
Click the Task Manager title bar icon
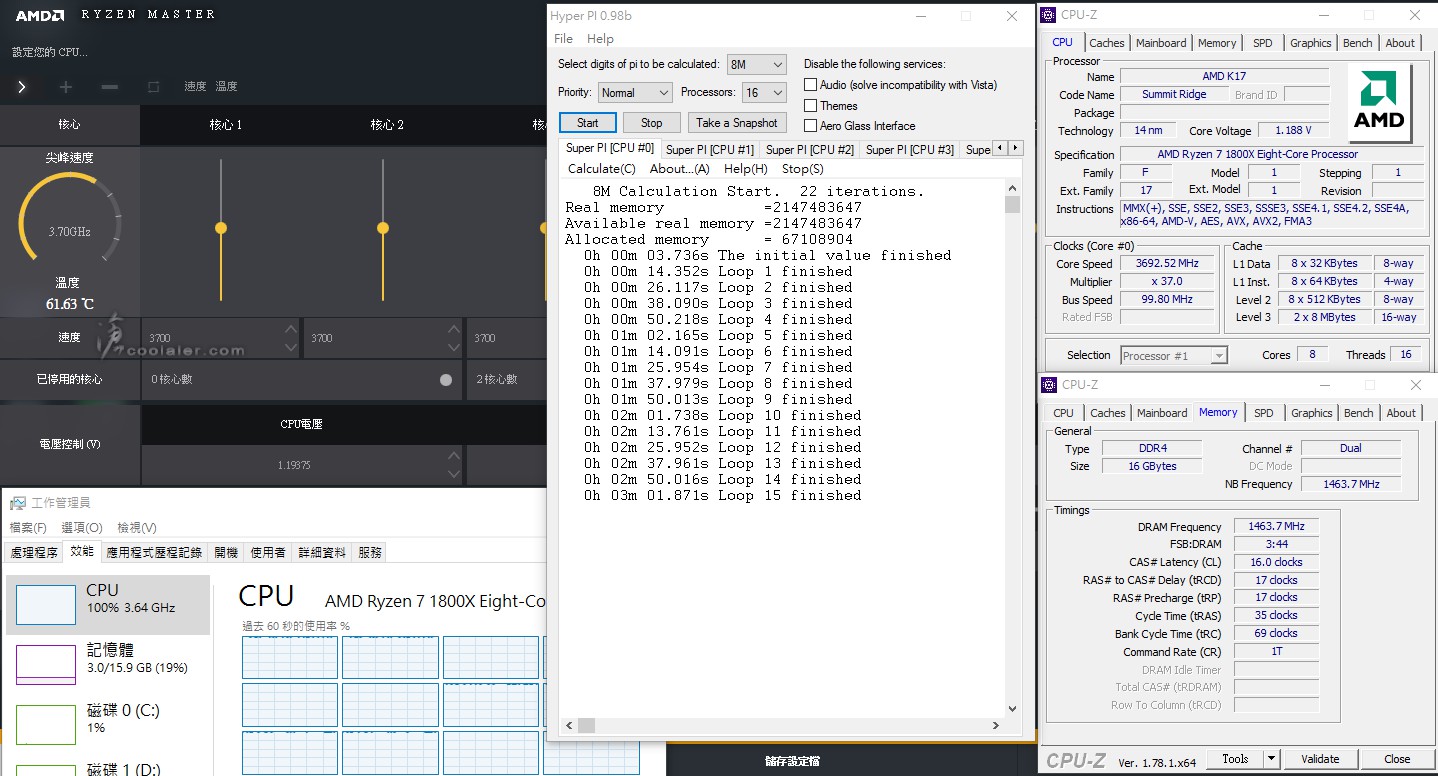pos(17,502)
